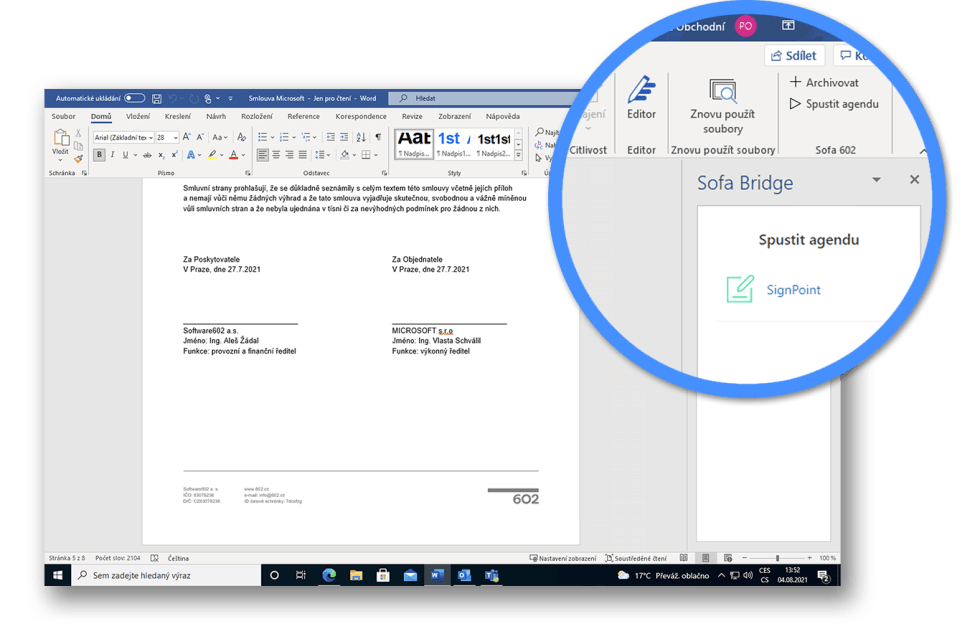Click the Text Effects blue A icon
The width and height of the screenshot is (980, 629).
[191, 154]
